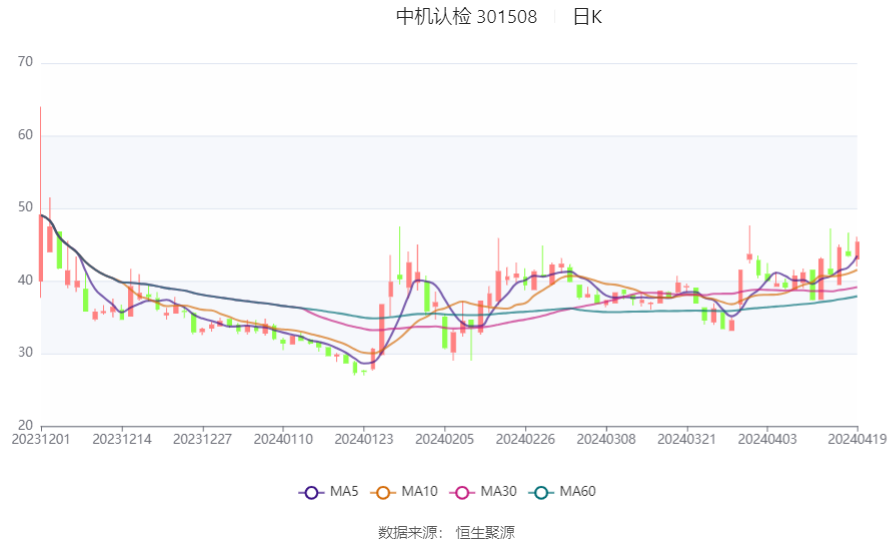Viewport: 893px width, 542px height.
Task: Click the first candlestick with the tall upper wick
Action: 40,248
